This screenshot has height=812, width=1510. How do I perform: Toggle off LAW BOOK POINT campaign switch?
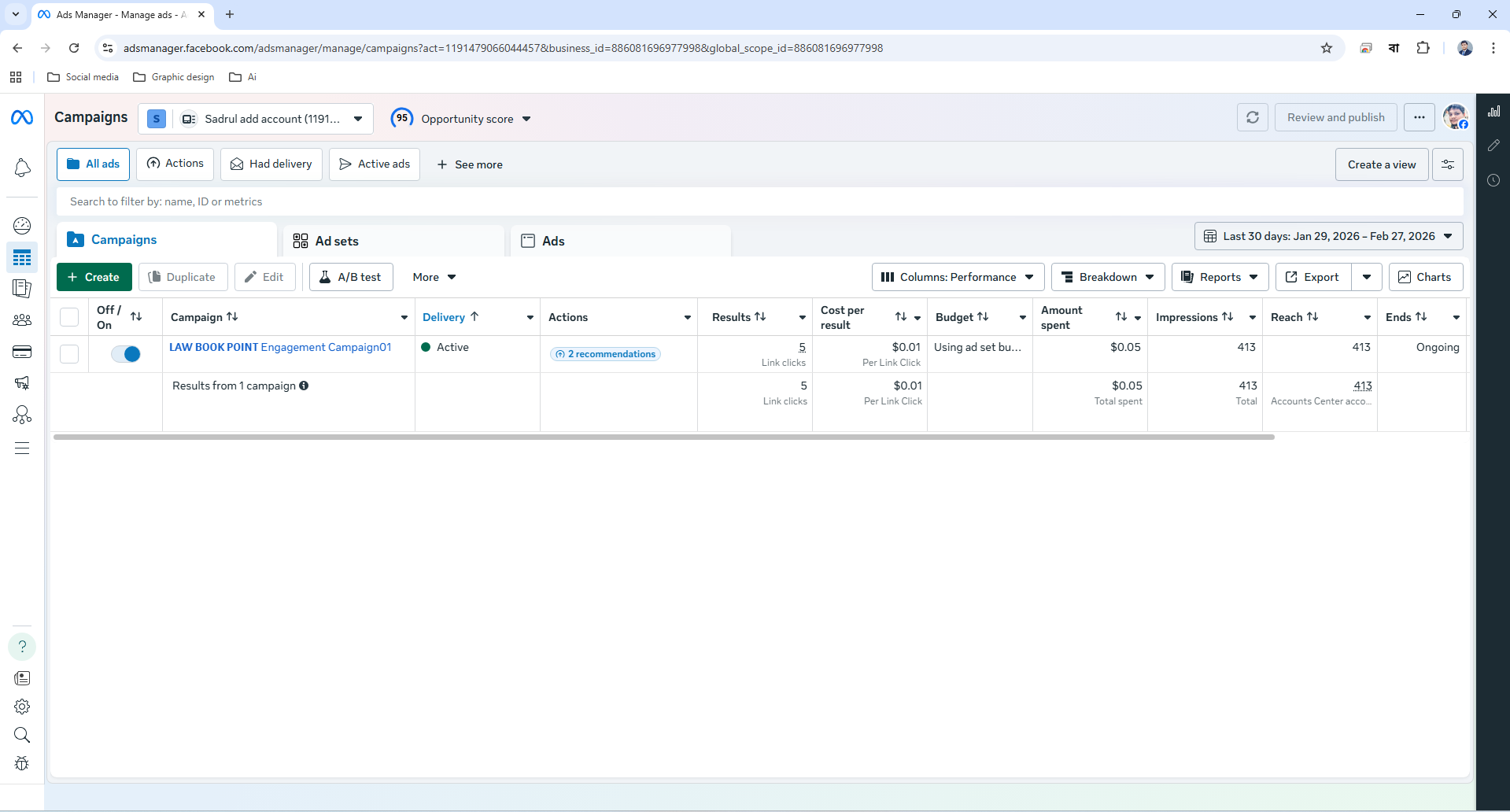[x=126, y=354]
